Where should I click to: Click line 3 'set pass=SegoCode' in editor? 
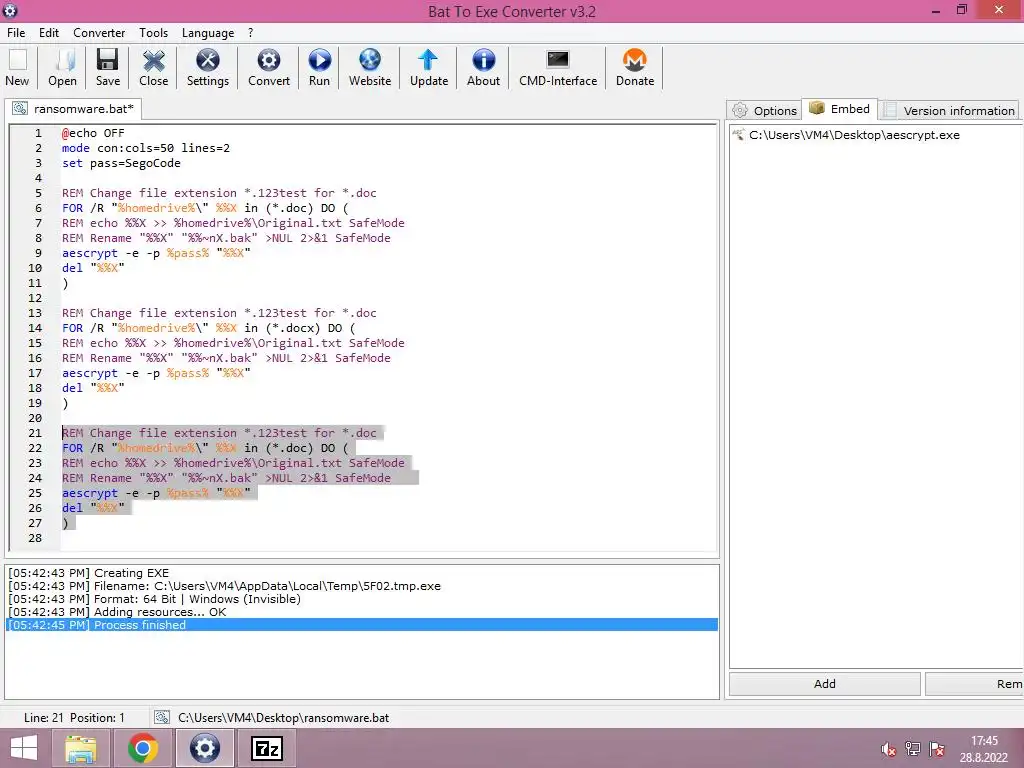point(121,163)
